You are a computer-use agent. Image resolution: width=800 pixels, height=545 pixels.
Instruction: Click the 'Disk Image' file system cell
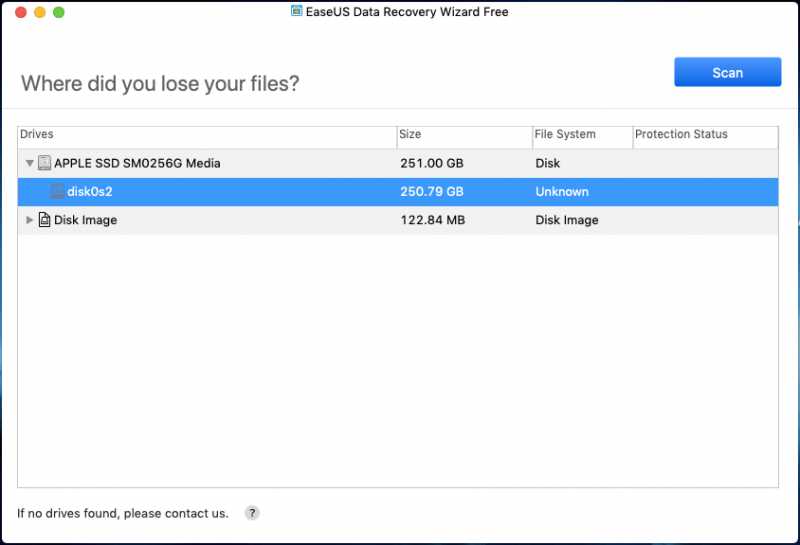pyautogui.click(x=567, y=220)
